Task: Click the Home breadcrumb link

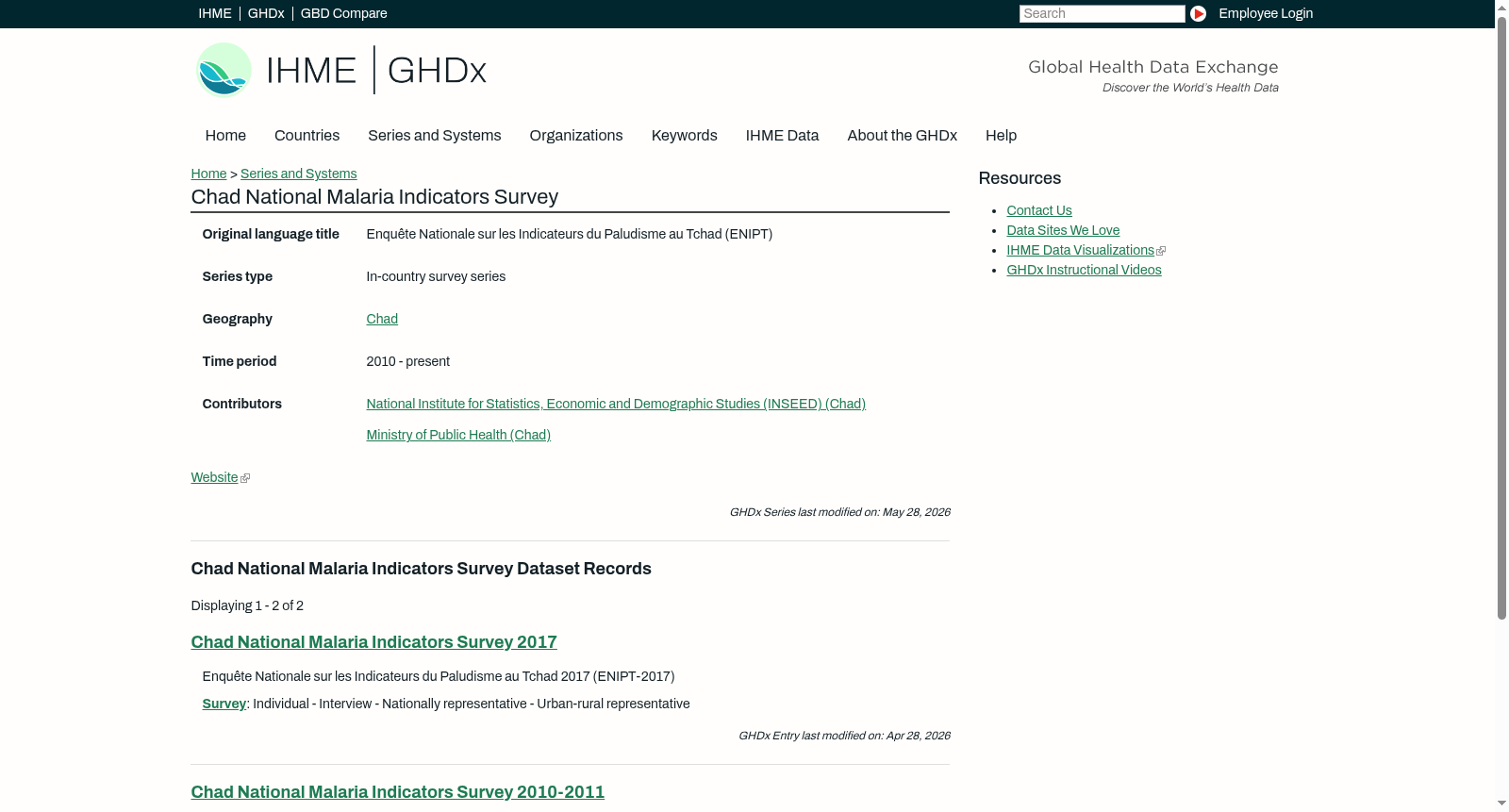Action: [208, 174]
